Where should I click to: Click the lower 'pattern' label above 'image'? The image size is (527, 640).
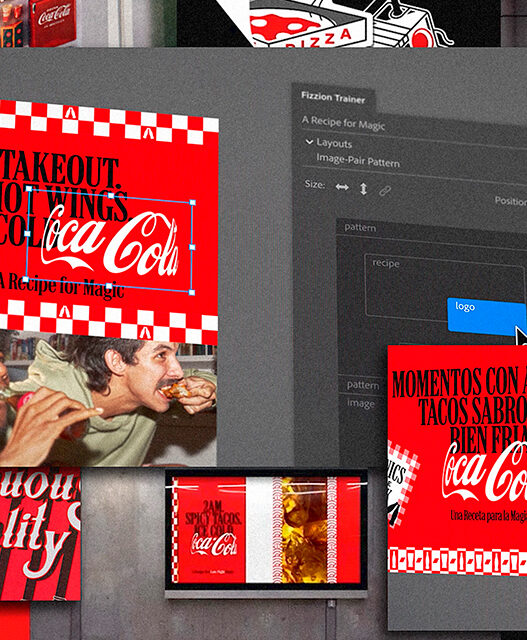[363, 385]
